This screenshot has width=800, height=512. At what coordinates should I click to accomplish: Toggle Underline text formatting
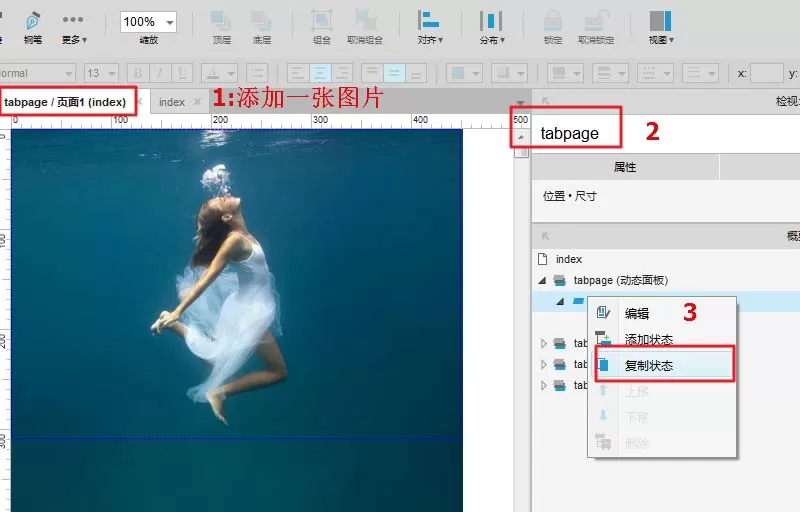click(x=182, y=73)
